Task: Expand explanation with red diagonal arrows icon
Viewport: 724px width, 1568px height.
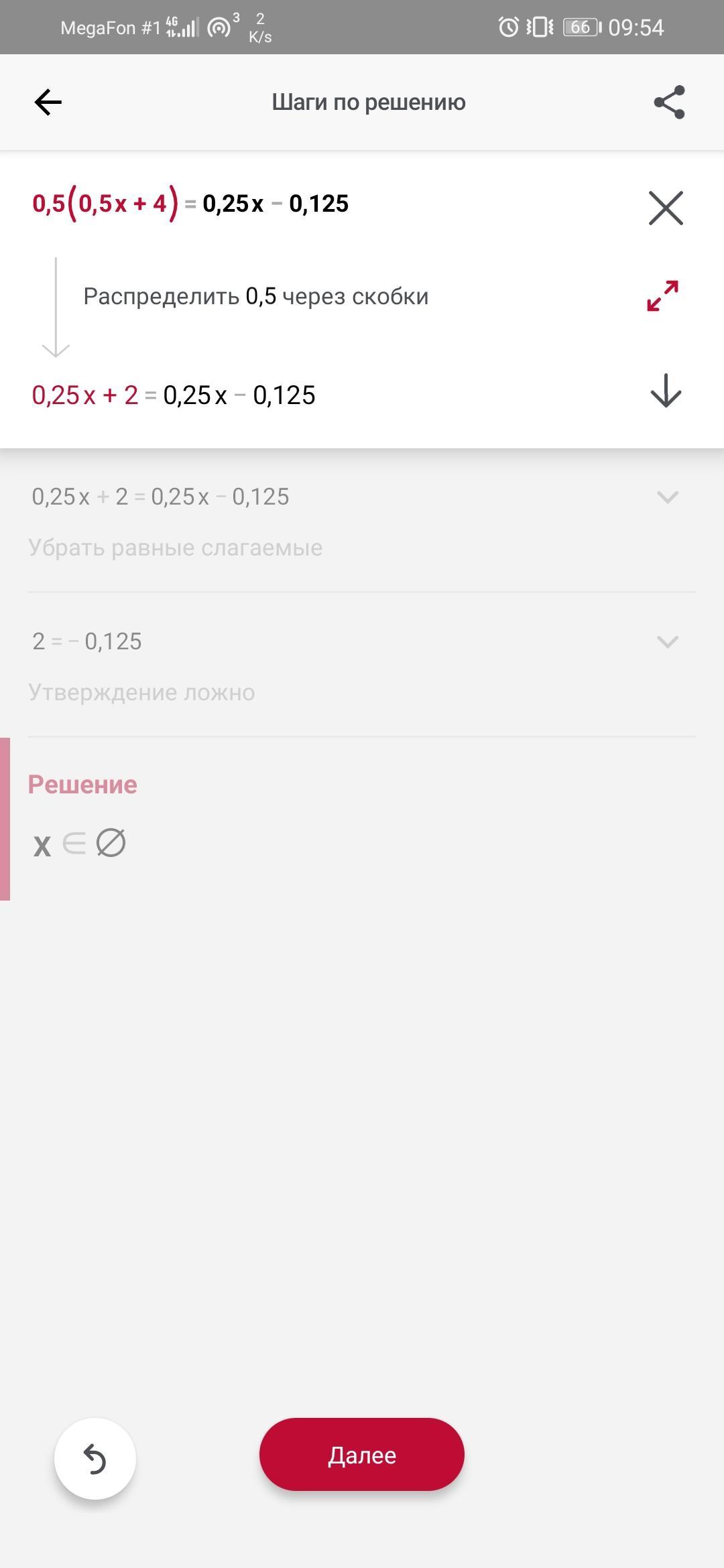Action: tap(663, 296)
